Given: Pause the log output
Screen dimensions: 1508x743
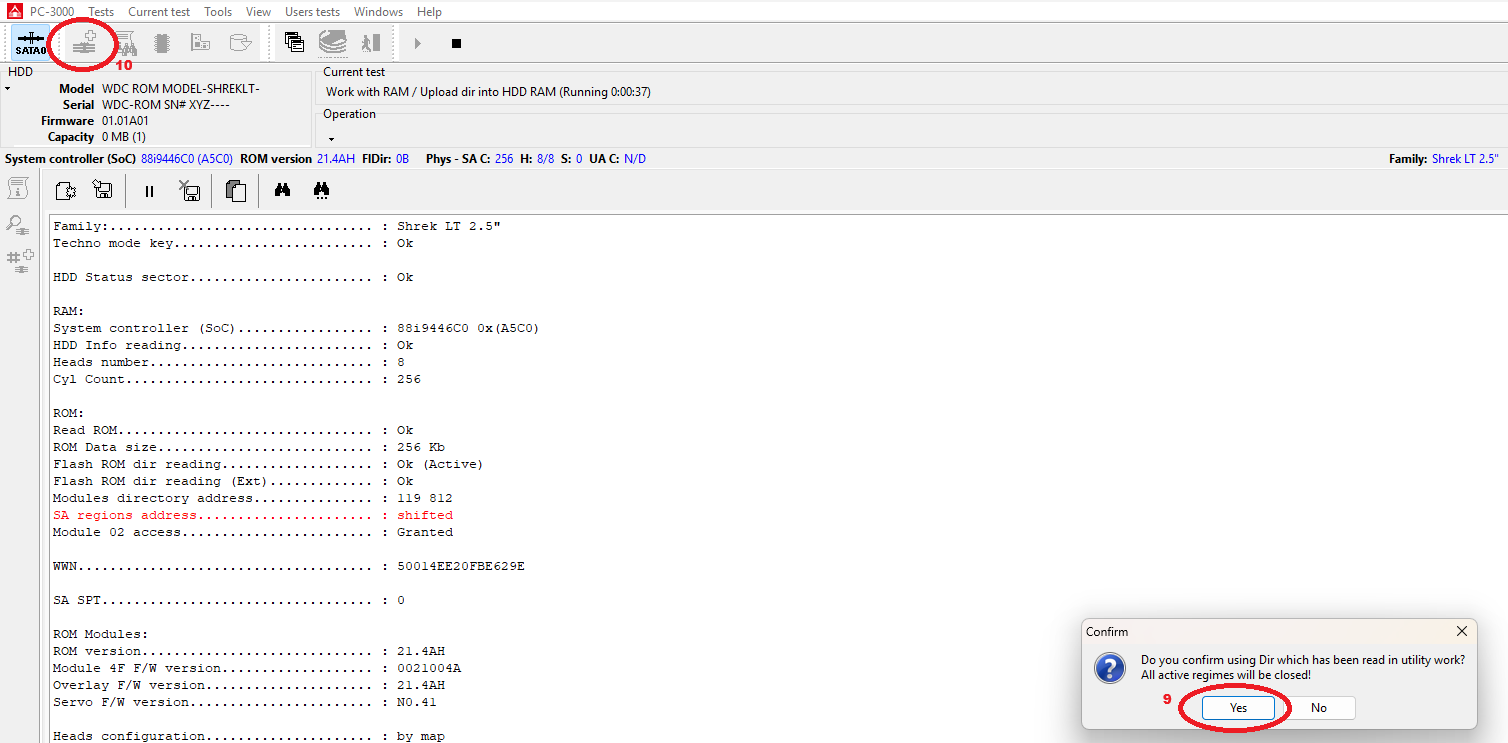Looking at the screenshot, I should click(149, 191).
